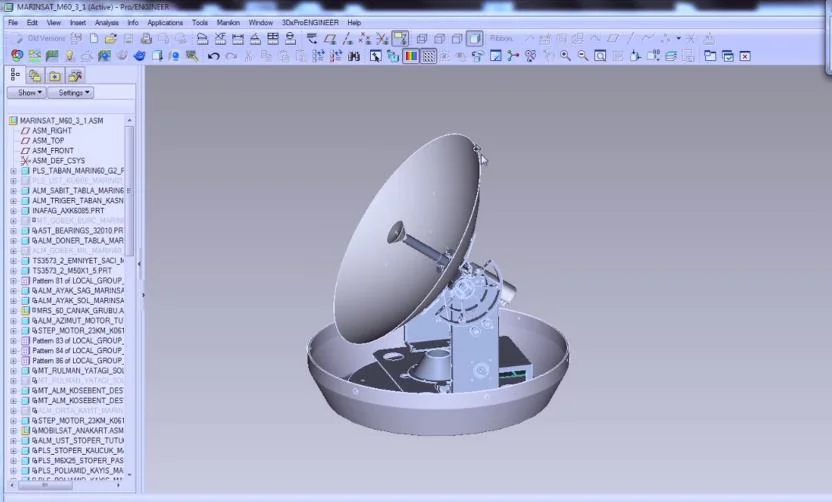Click the Find binoculars icon
The height and width of the screenshot is (502, 832).
(353, 56)
